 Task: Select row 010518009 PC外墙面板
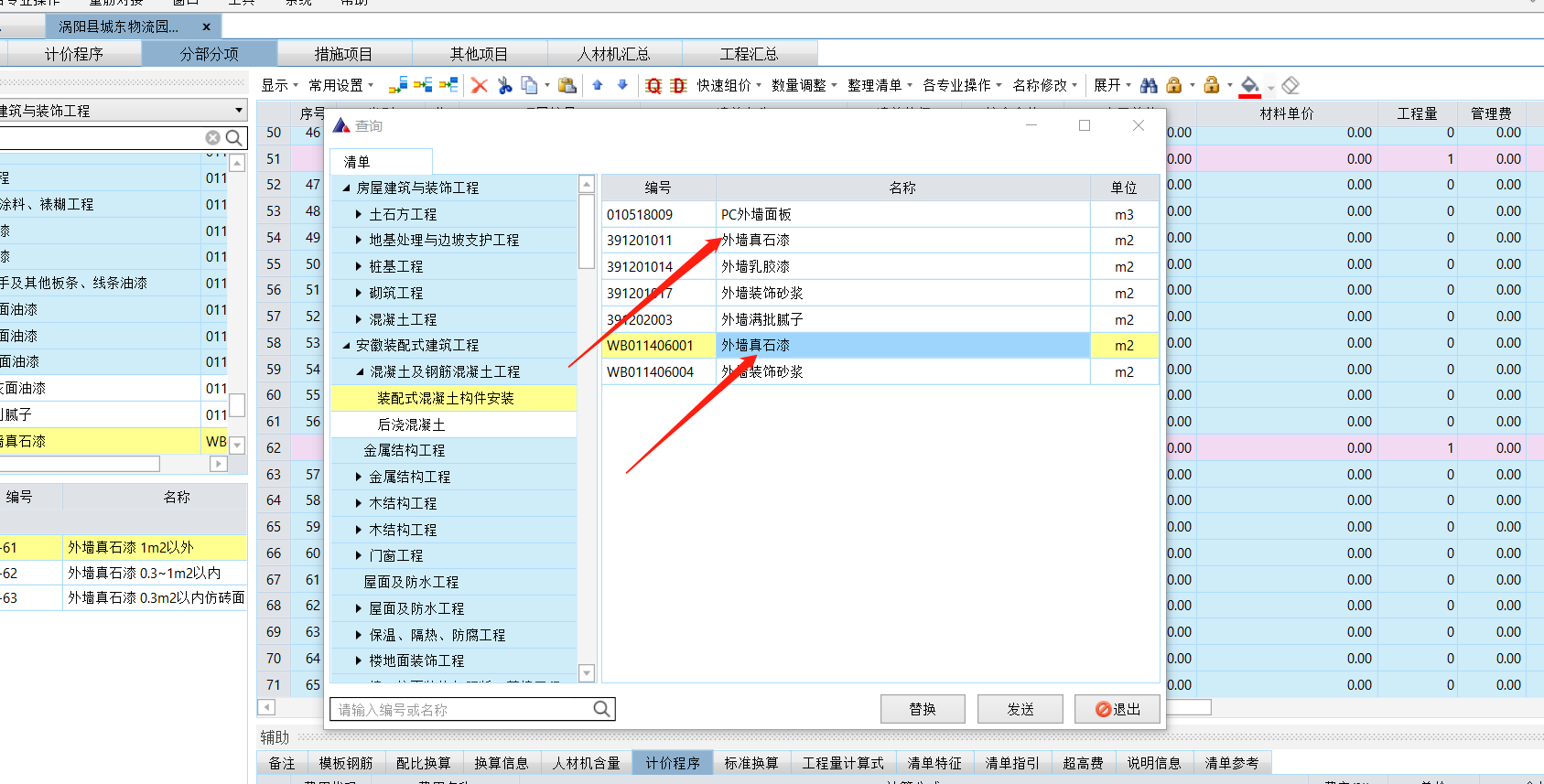click(880, 214)
